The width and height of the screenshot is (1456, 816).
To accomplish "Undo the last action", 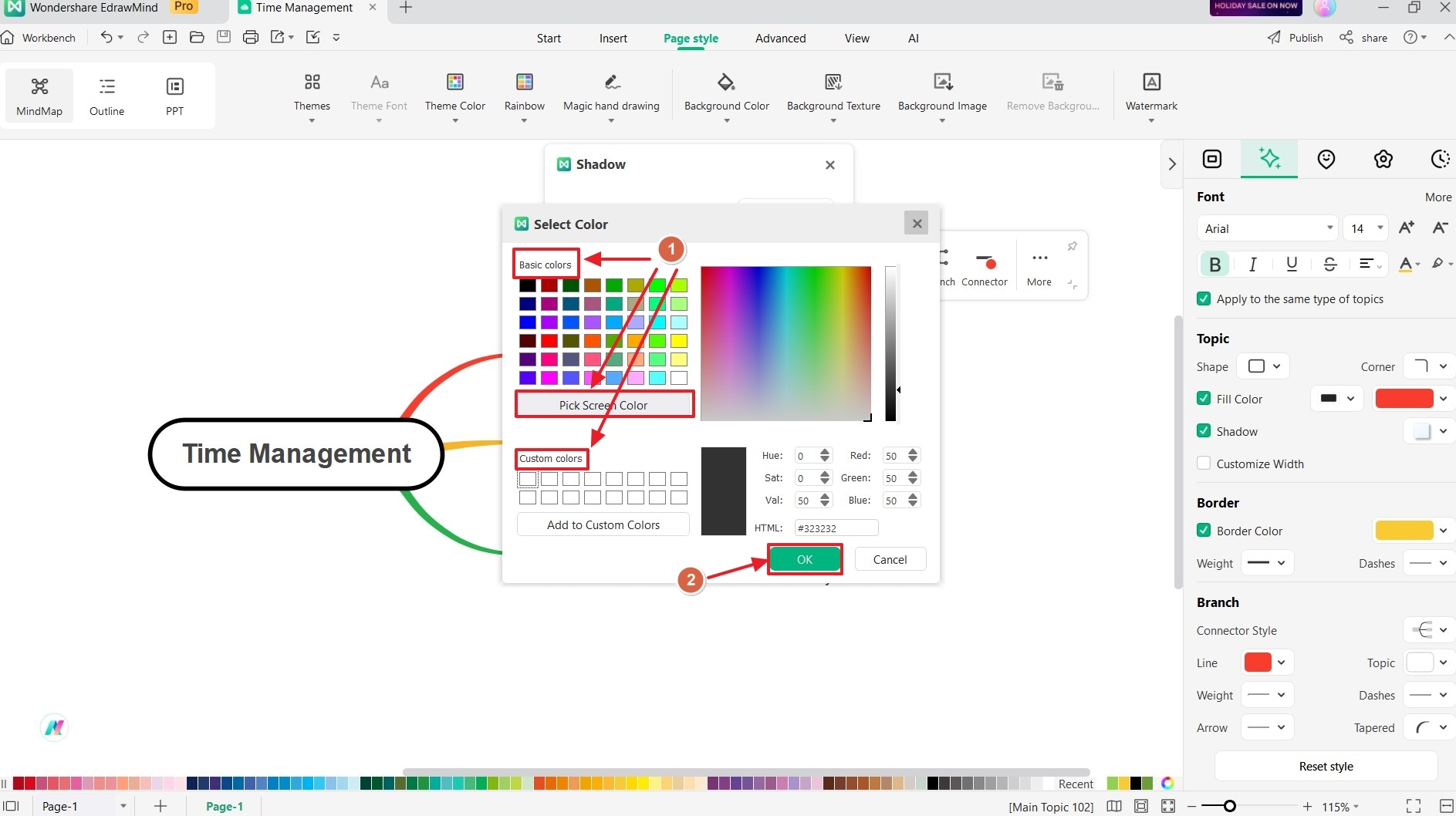I will tap(106, 37).
